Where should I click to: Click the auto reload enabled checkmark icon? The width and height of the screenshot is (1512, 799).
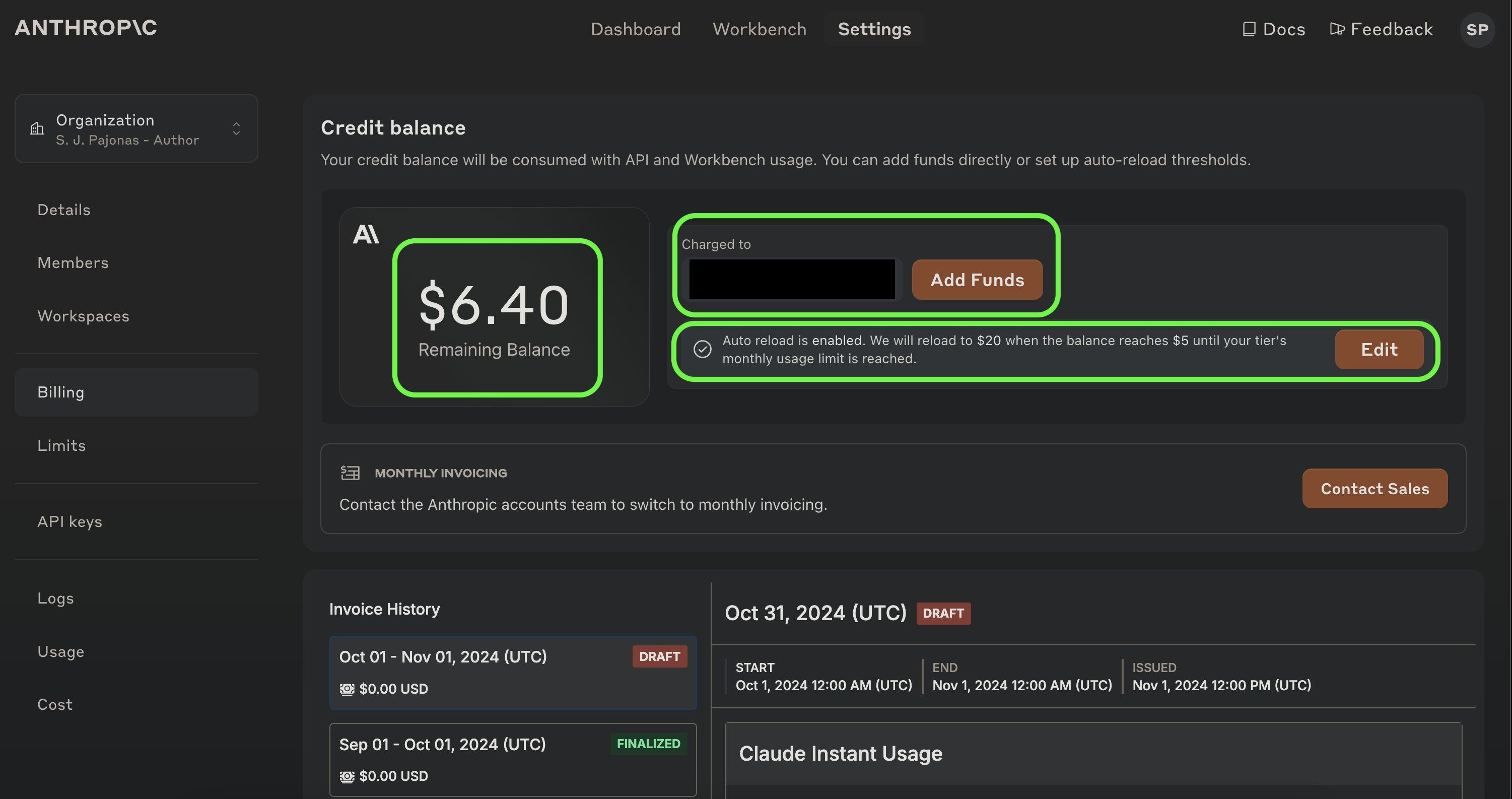[x=703, y=349]
